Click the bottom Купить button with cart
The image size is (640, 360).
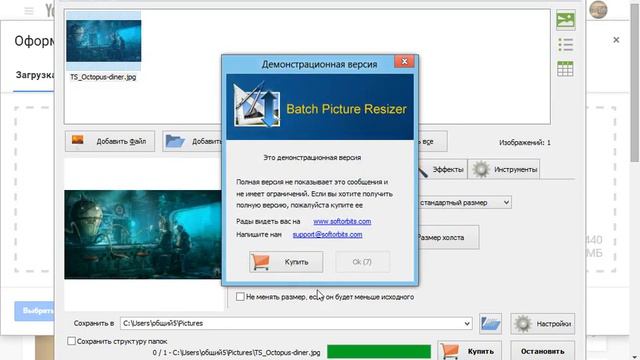click(x=469, y=351)
